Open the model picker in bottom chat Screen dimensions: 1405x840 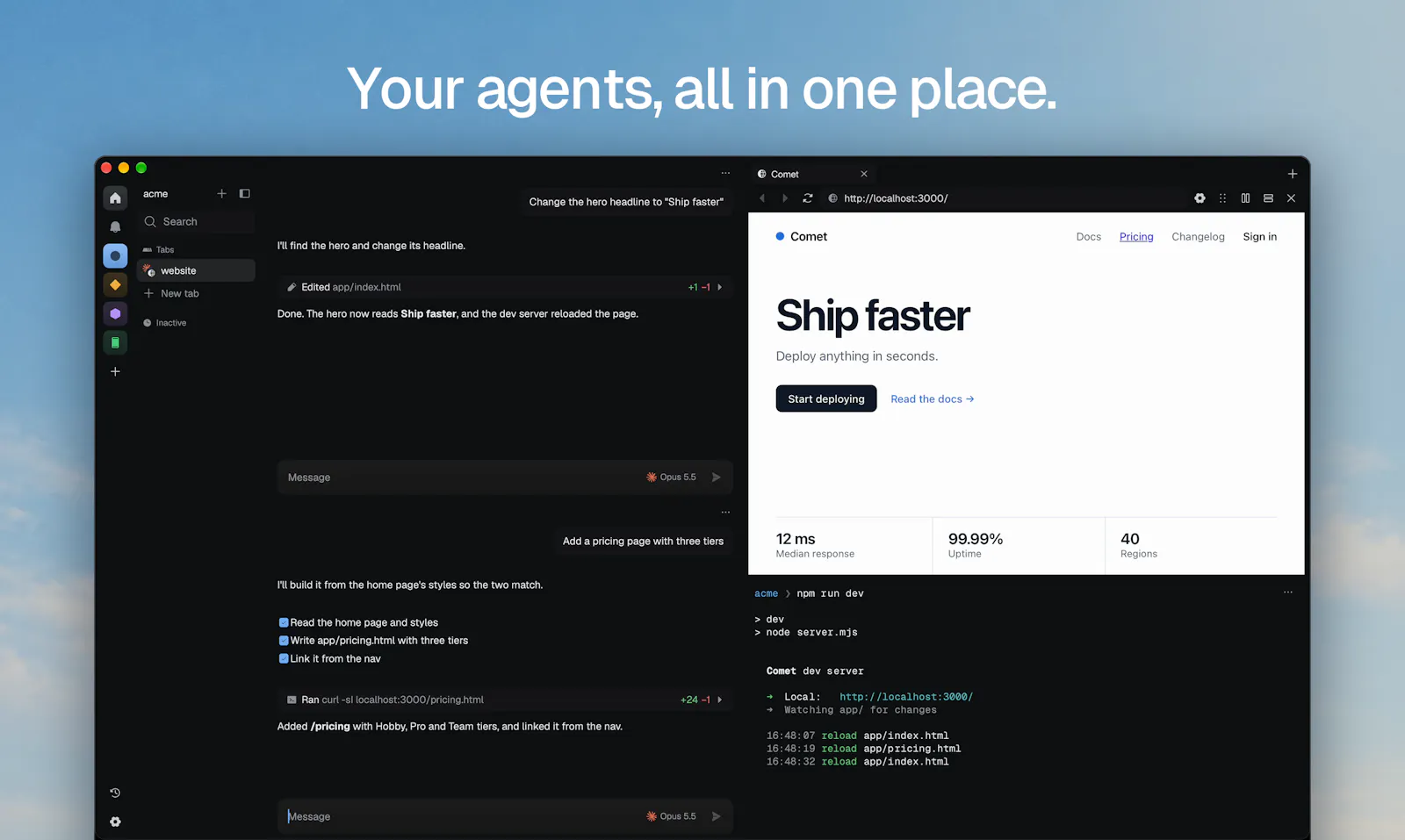pyautogui.click(x=672, y=816)
